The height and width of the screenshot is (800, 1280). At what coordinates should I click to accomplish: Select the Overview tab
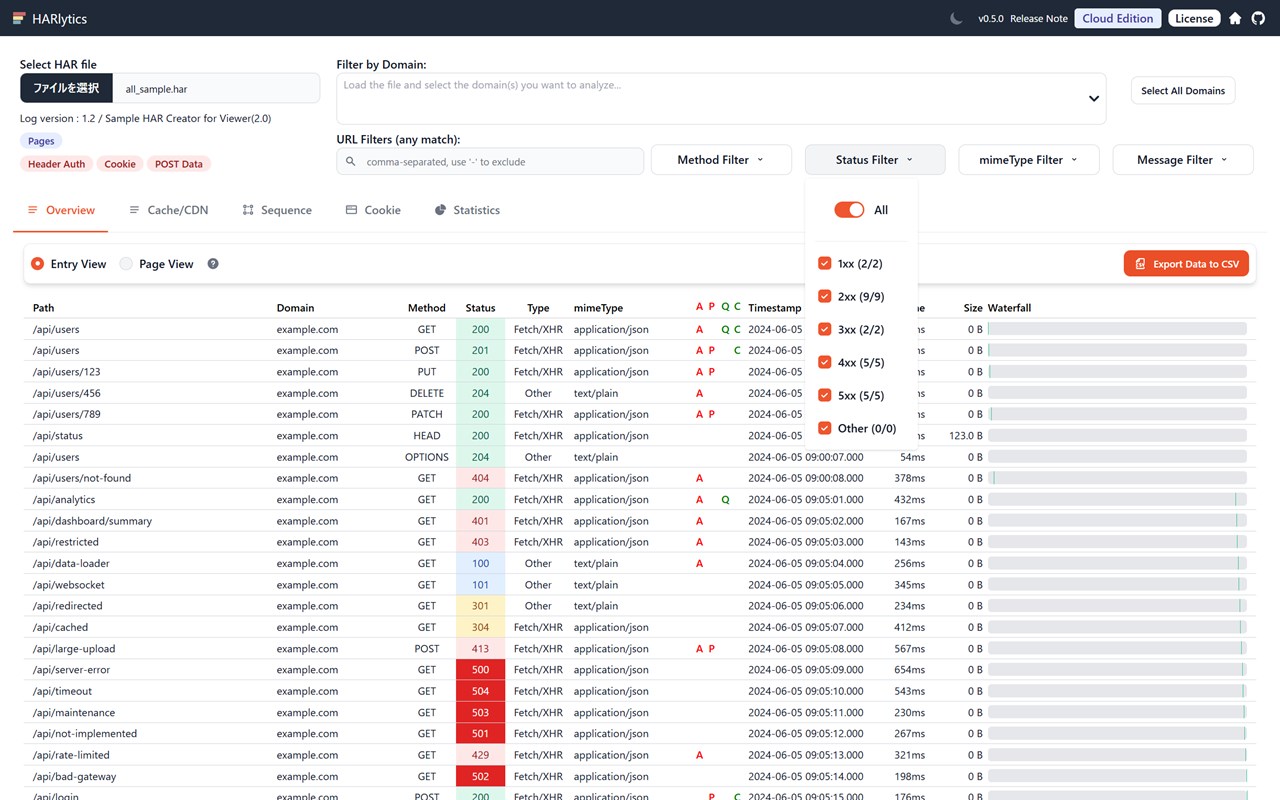tap(61, 210)
